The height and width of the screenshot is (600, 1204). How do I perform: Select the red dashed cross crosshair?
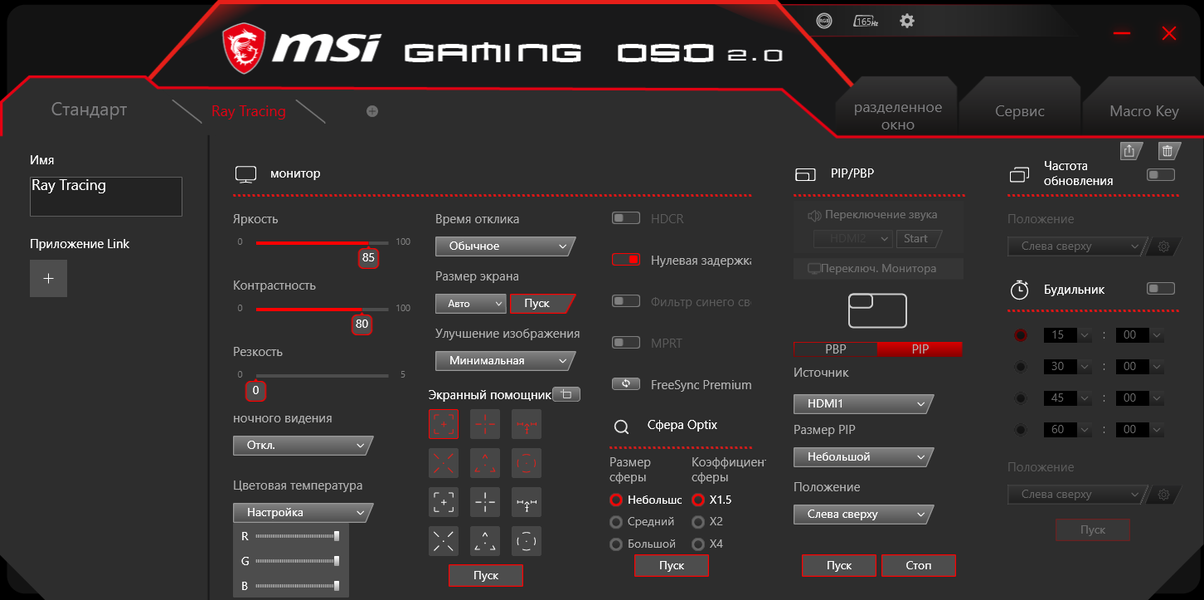[485, 424]
